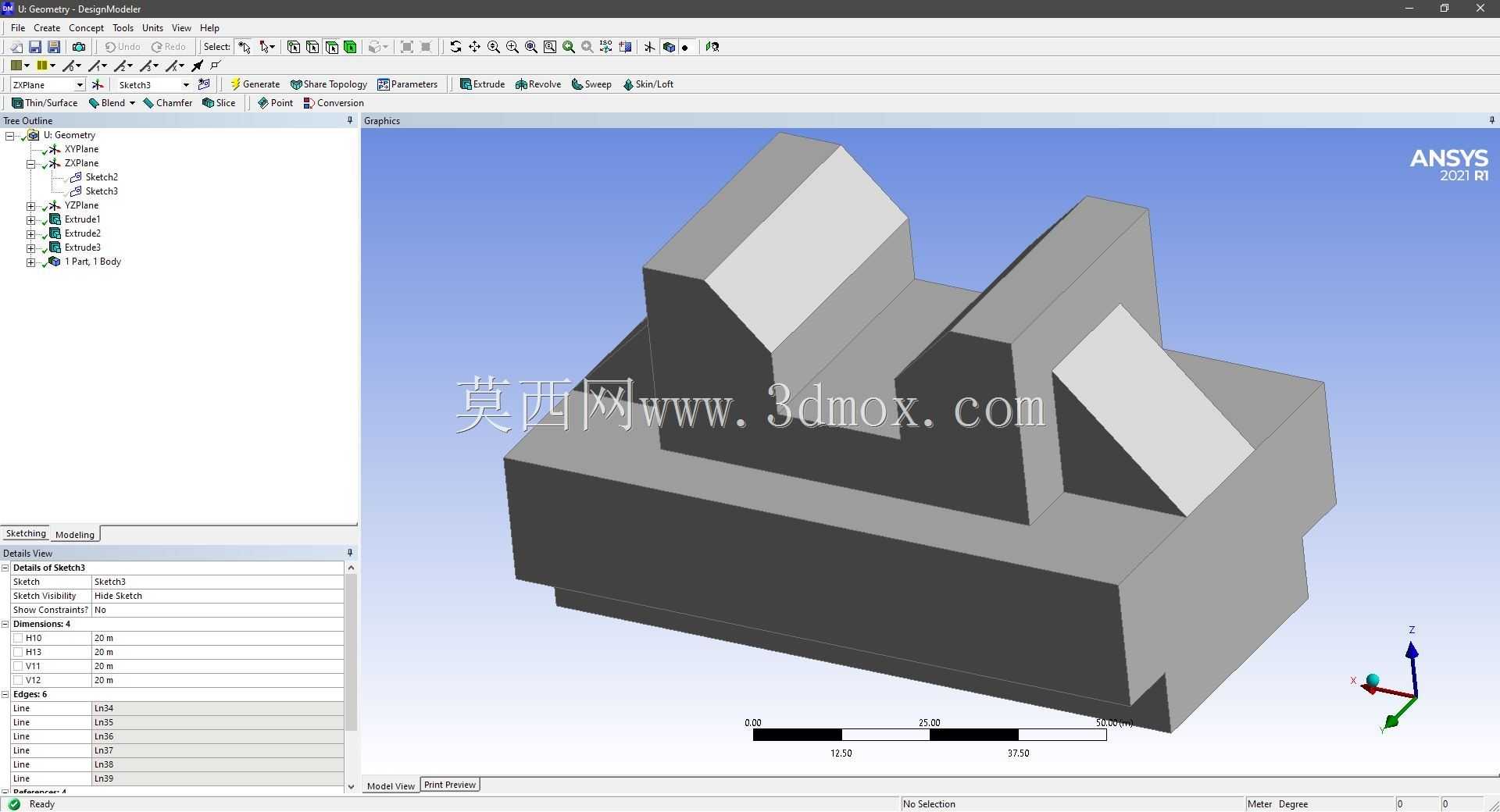Viewport: 1500px width, 812px height.
Task: Tick the H13 dimension checkbox
Action: pyautogui.click(x=18, y=652)
